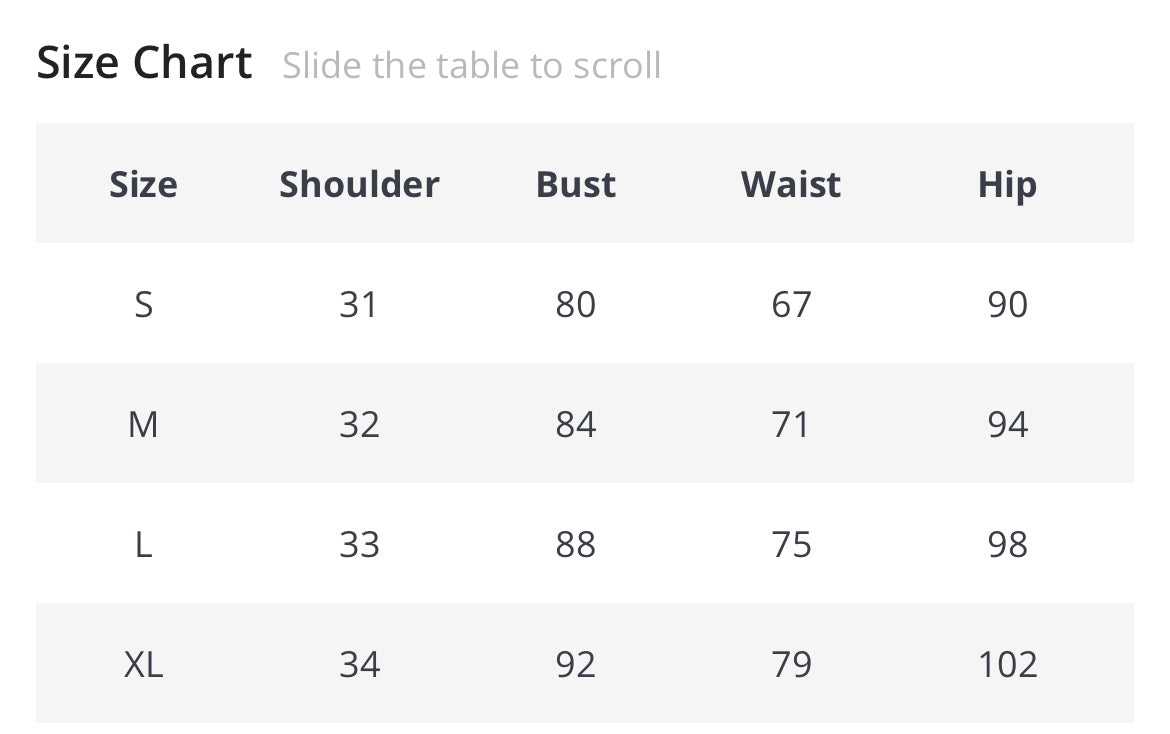
Task: Select the Size column header
Action: (143, 185)
